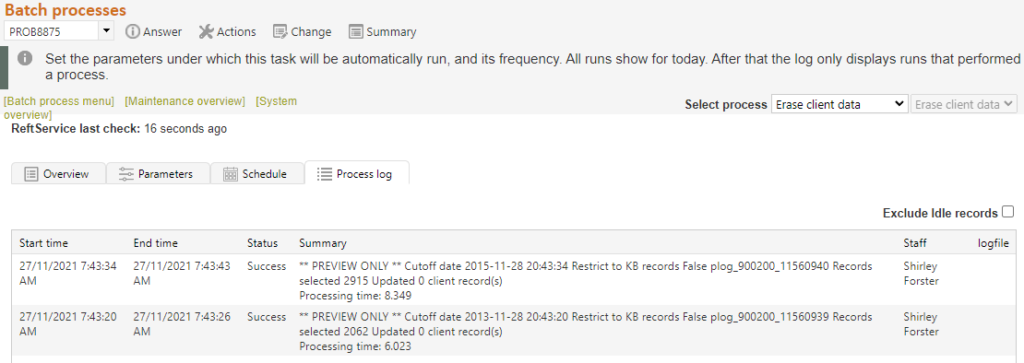Click the grey information circle icon
1024x363 pixels.
[25, 58]
